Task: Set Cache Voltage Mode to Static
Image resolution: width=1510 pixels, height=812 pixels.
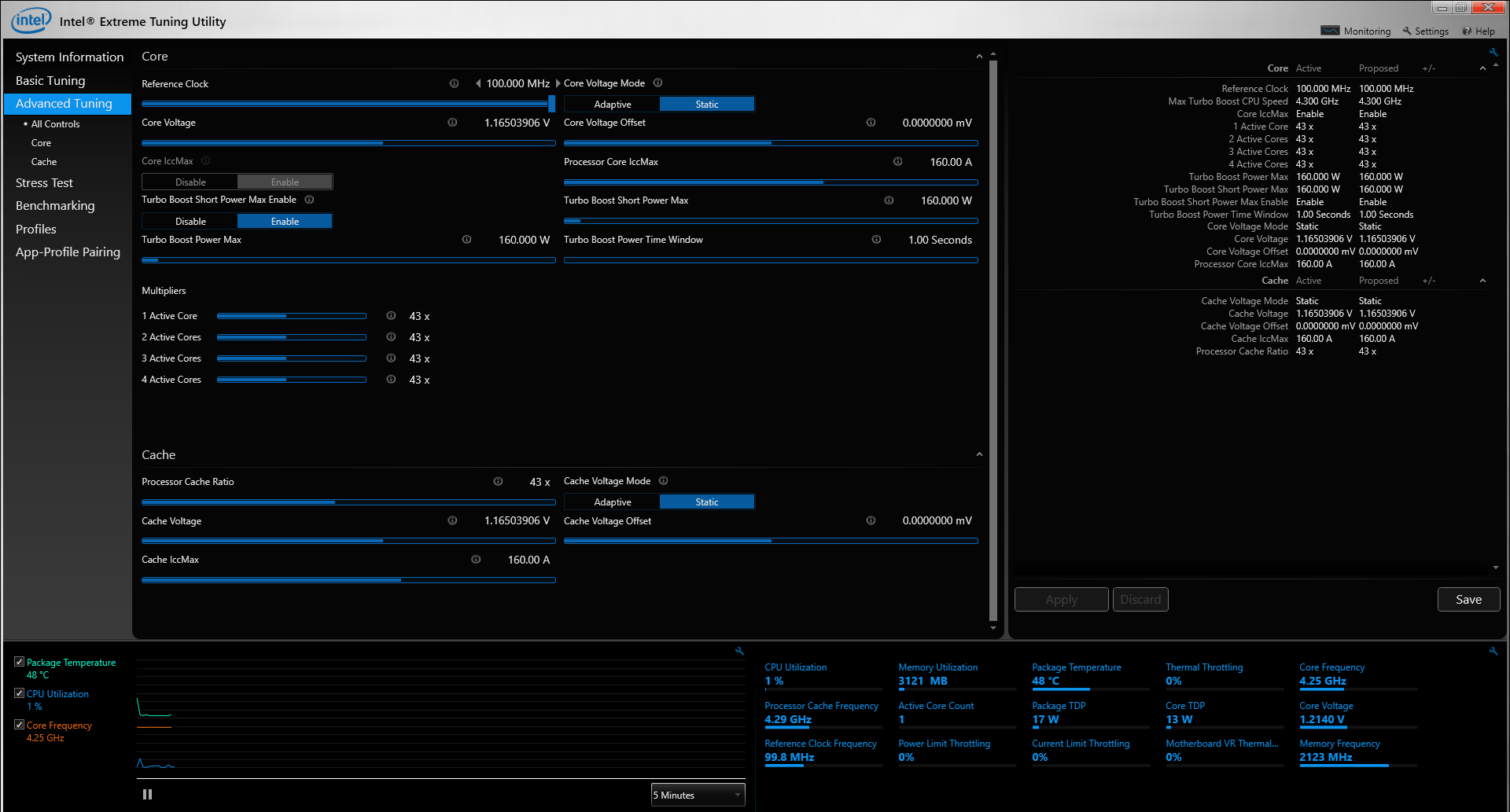Action: pyautogui.click(x=707, y=502)
